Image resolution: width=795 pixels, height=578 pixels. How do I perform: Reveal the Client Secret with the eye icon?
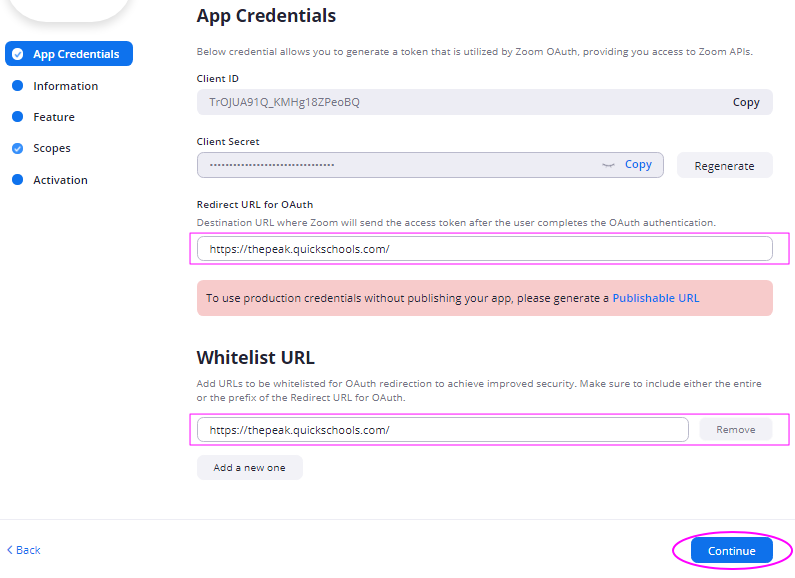coord(607,165)
